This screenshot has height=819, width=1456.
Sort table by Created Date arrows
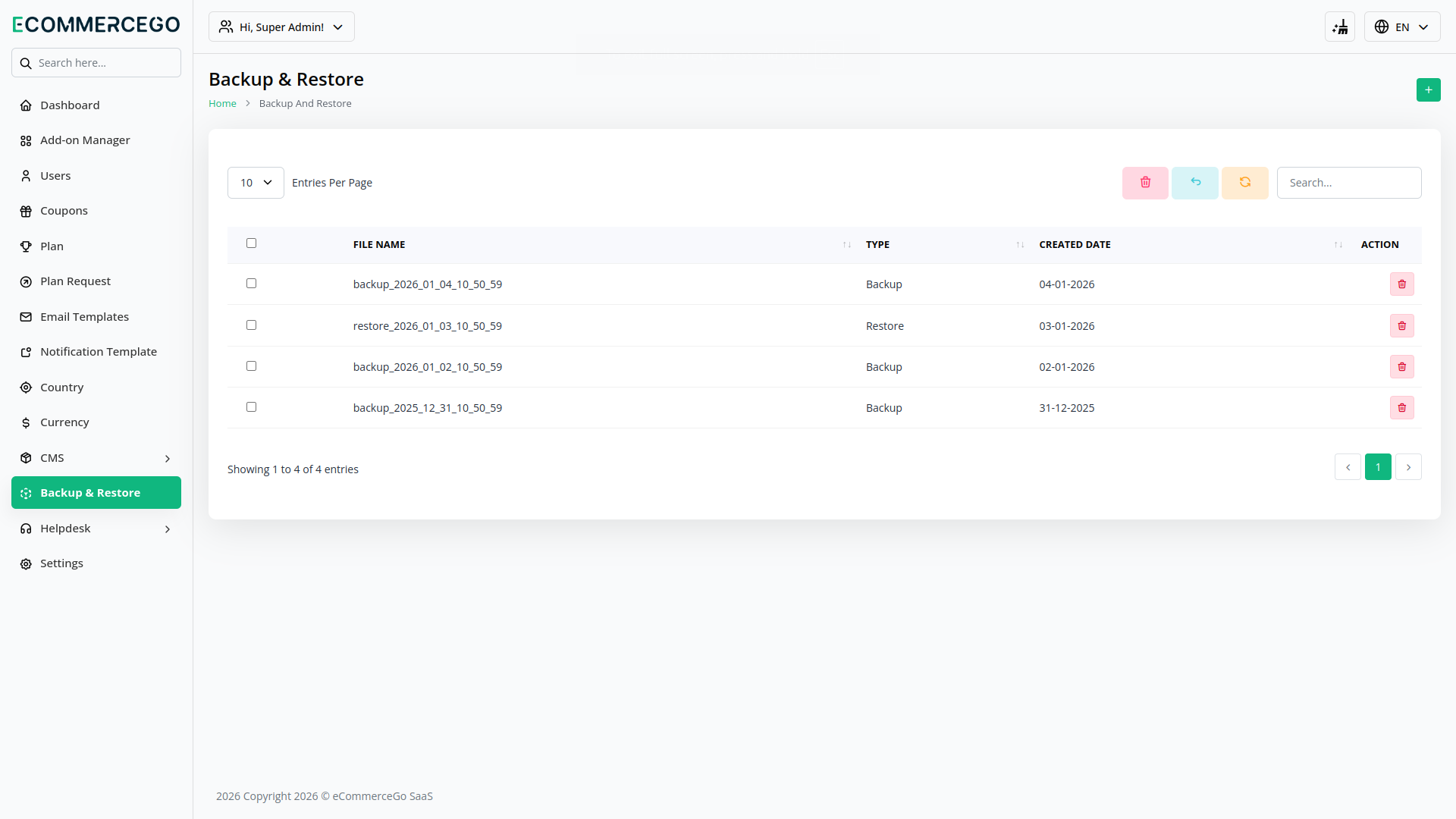tap(1338, 245)
